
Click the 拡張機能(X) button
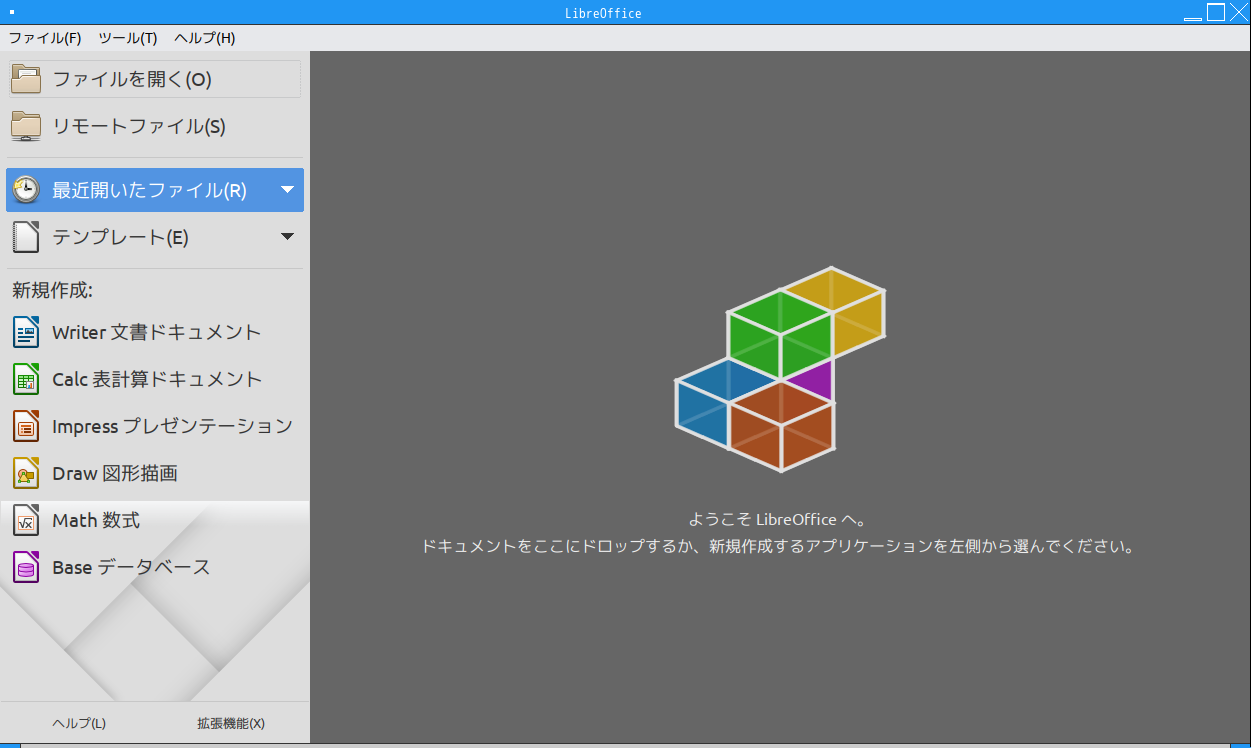click(x=231, y=723)
